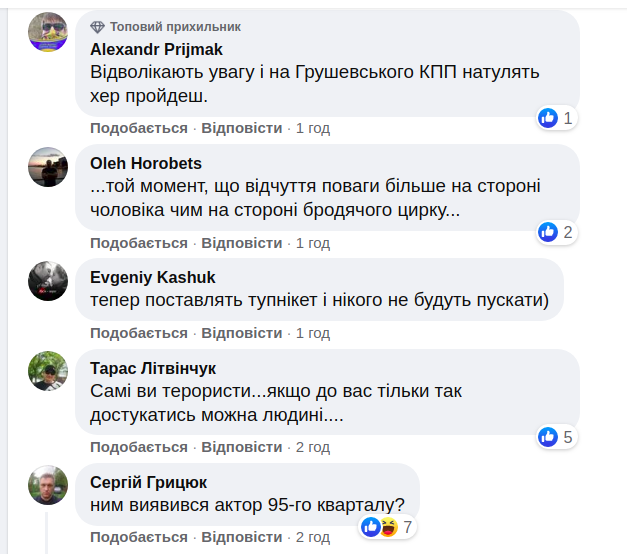The image size is (627, 554).
Task: Open Evgeniy Kashuk's avatar image
Action: click(47, 281)
